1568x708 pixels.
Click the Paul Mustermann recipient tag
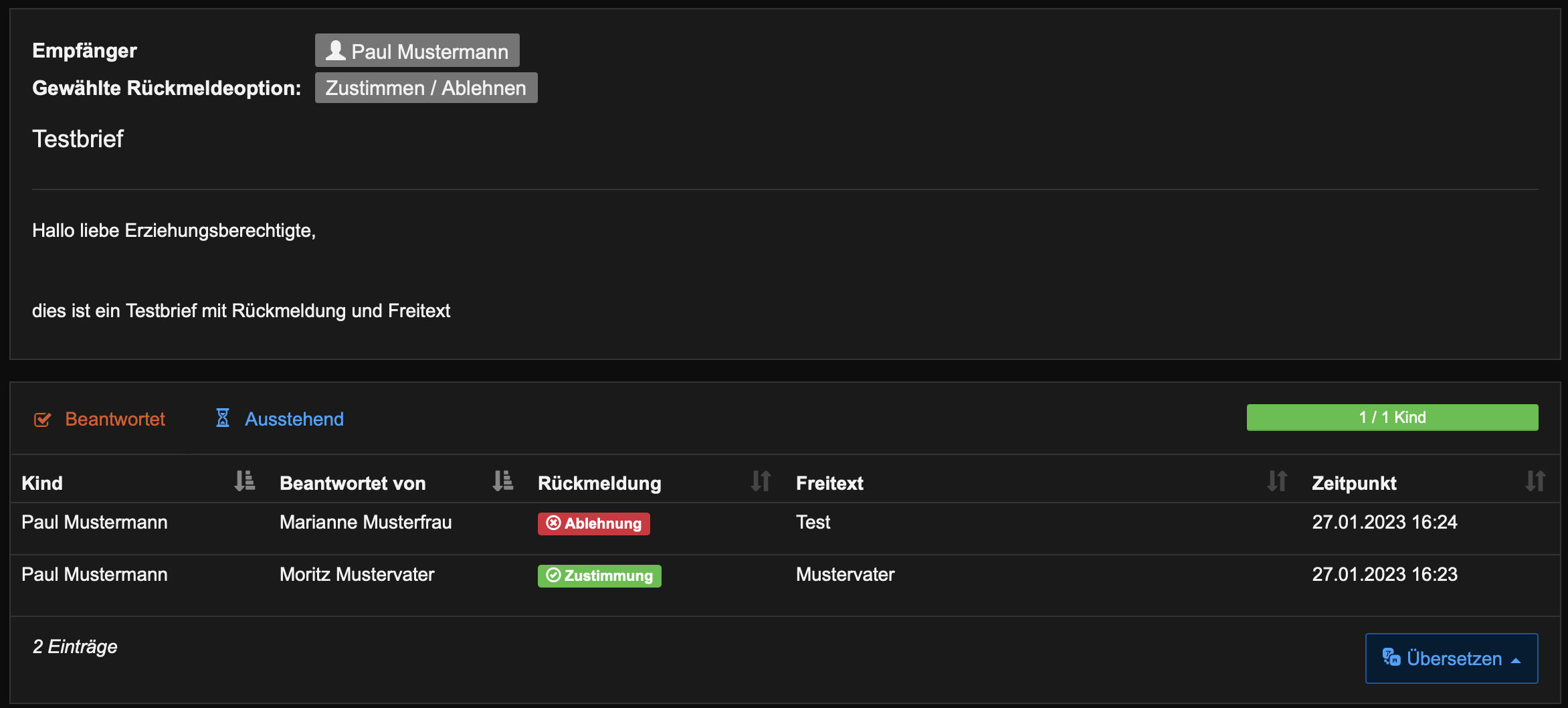pos(417,51)
